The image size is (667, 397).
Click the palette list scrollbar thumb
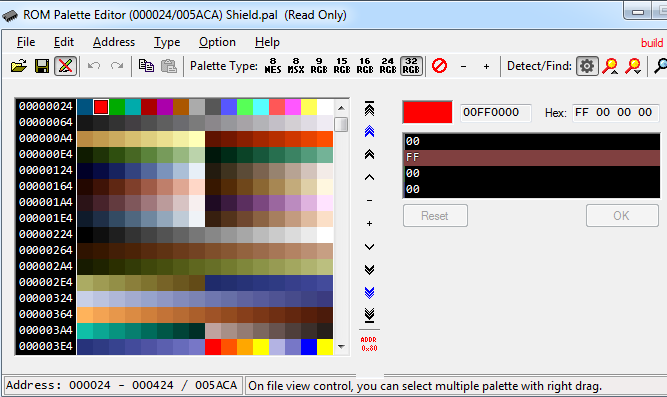click(x=341, y=125)
